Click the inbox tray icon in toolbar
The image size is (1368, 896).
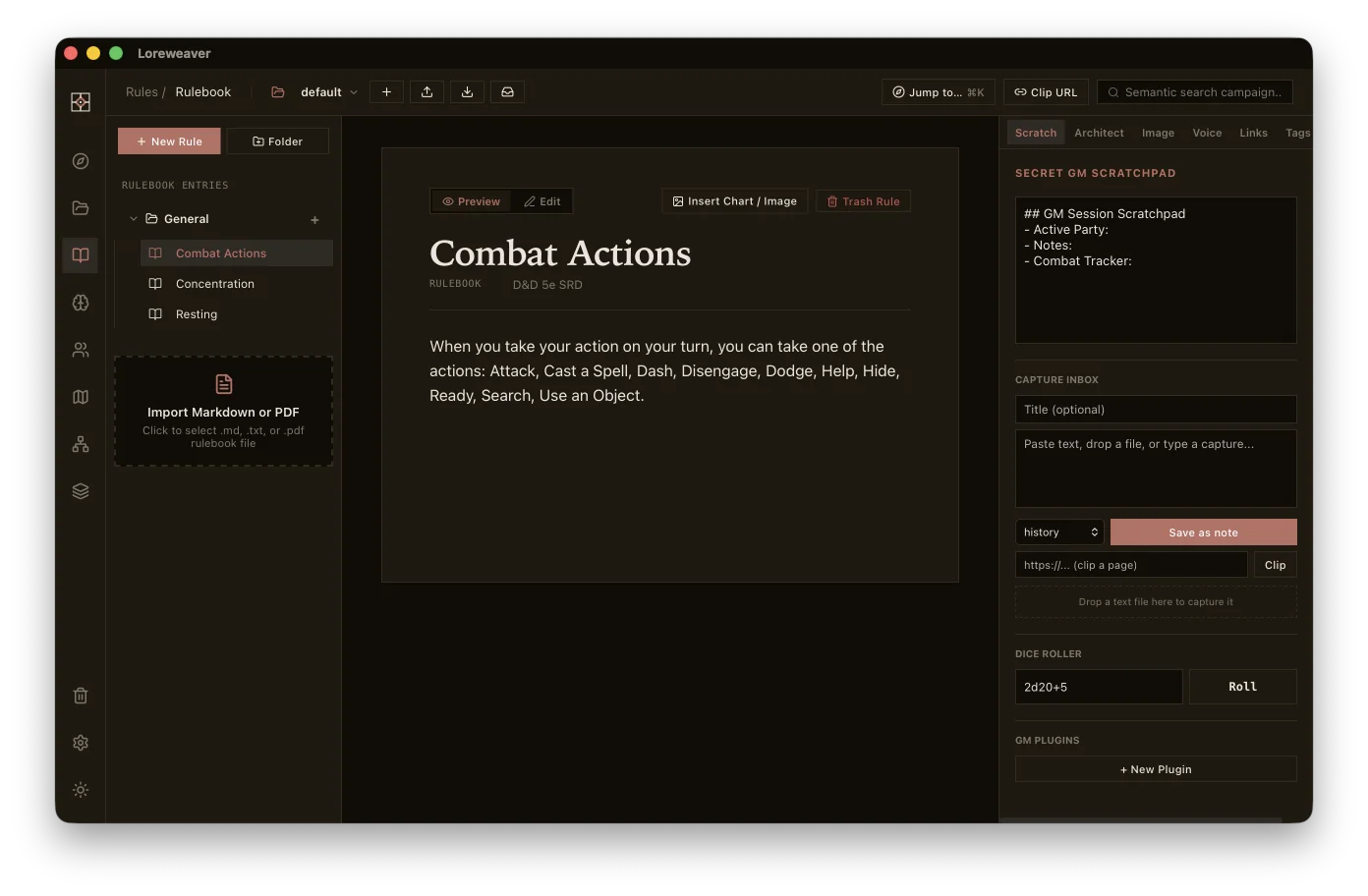pyautogui.click(x=507, y=92)
